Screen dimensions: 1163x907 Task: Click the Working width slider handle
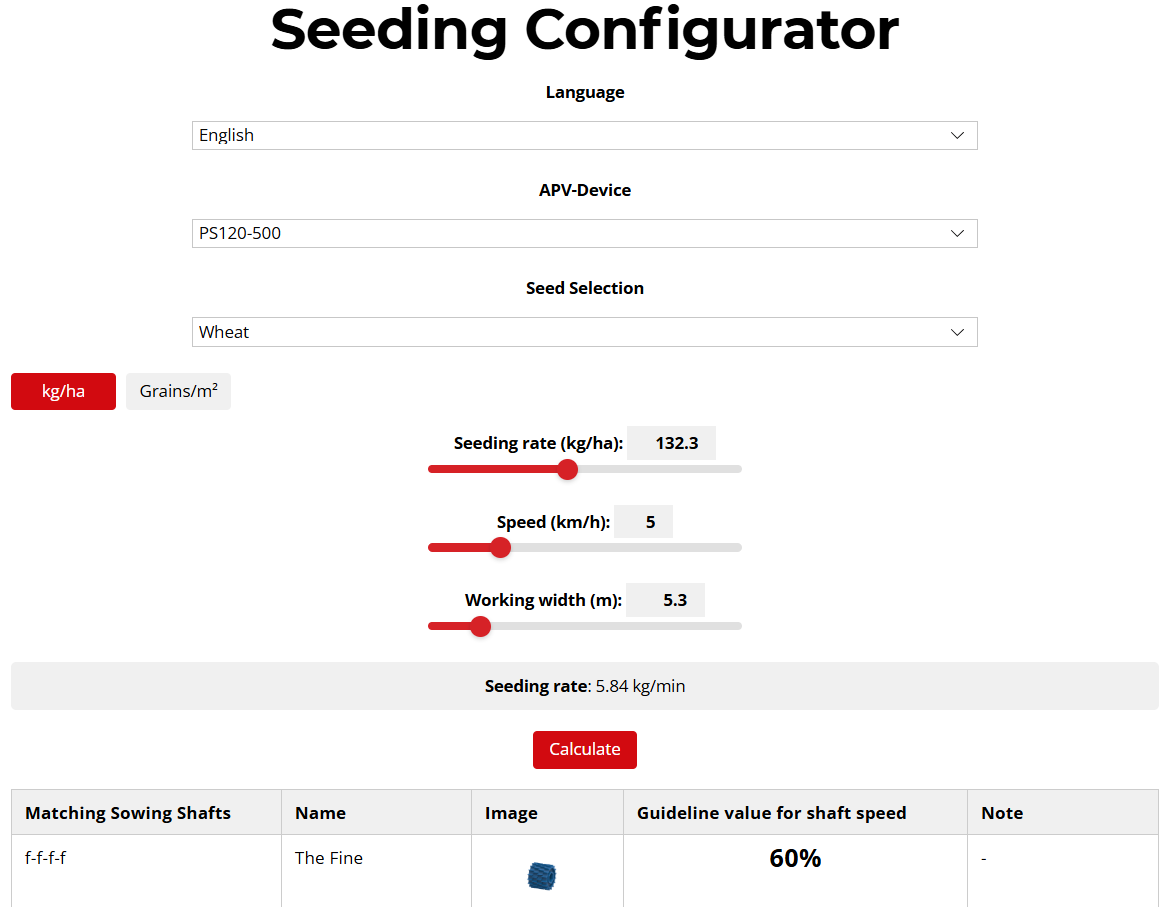coord(480,626)
